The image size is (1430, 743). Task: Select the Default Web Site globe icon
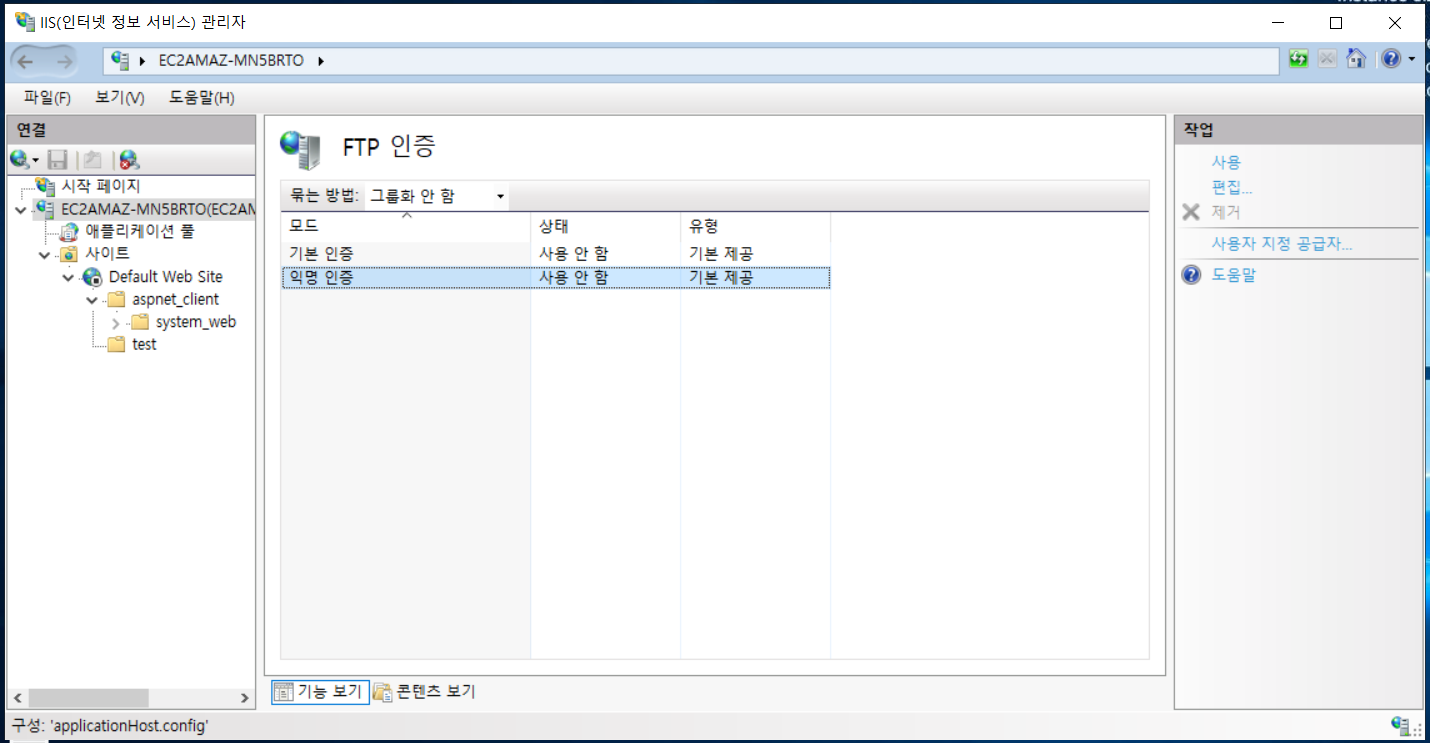pos(93,277)
